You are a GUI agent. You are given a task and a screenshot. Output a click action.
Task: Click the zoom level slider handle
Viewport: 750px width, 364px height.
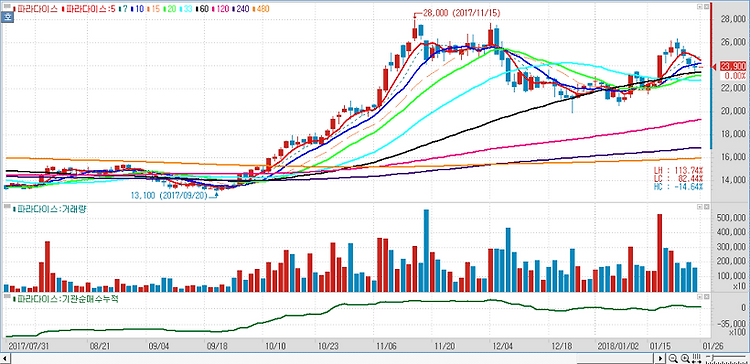[713, 358]
